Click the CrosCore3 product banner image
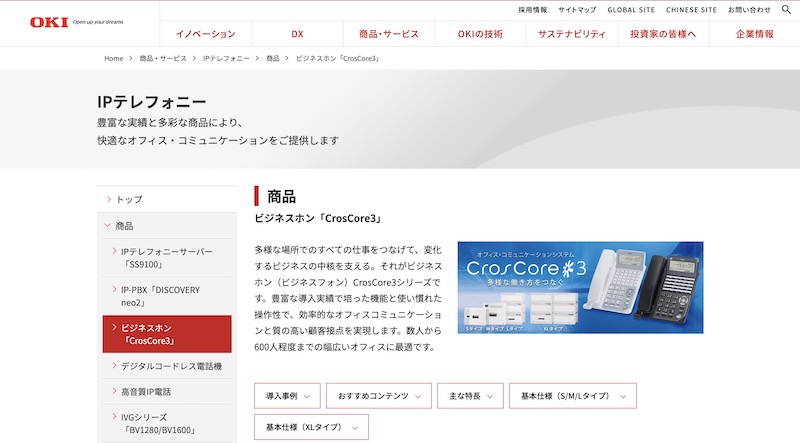The image size is (800, 443). coord(580,287)
